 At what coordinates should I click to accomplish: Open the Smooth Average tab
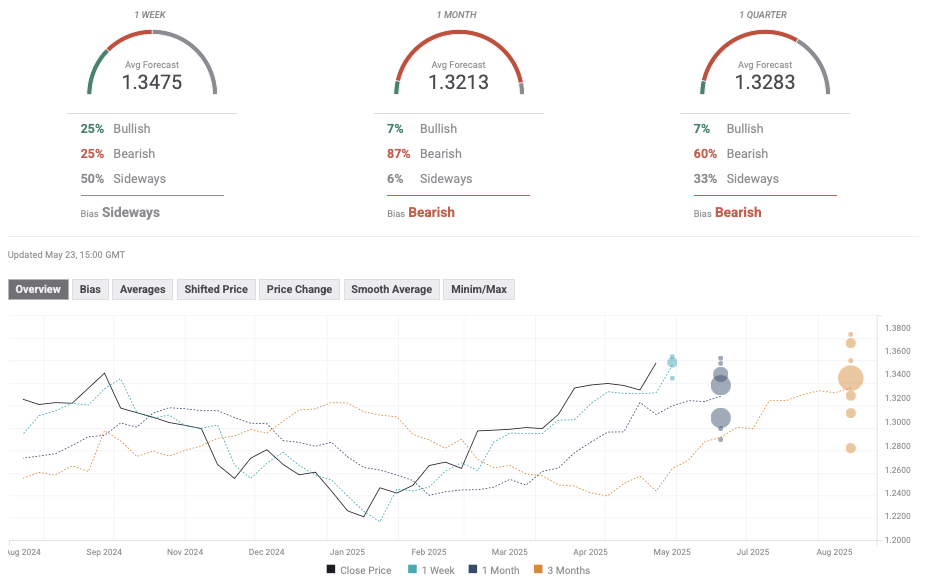click(x=391, y=289)
